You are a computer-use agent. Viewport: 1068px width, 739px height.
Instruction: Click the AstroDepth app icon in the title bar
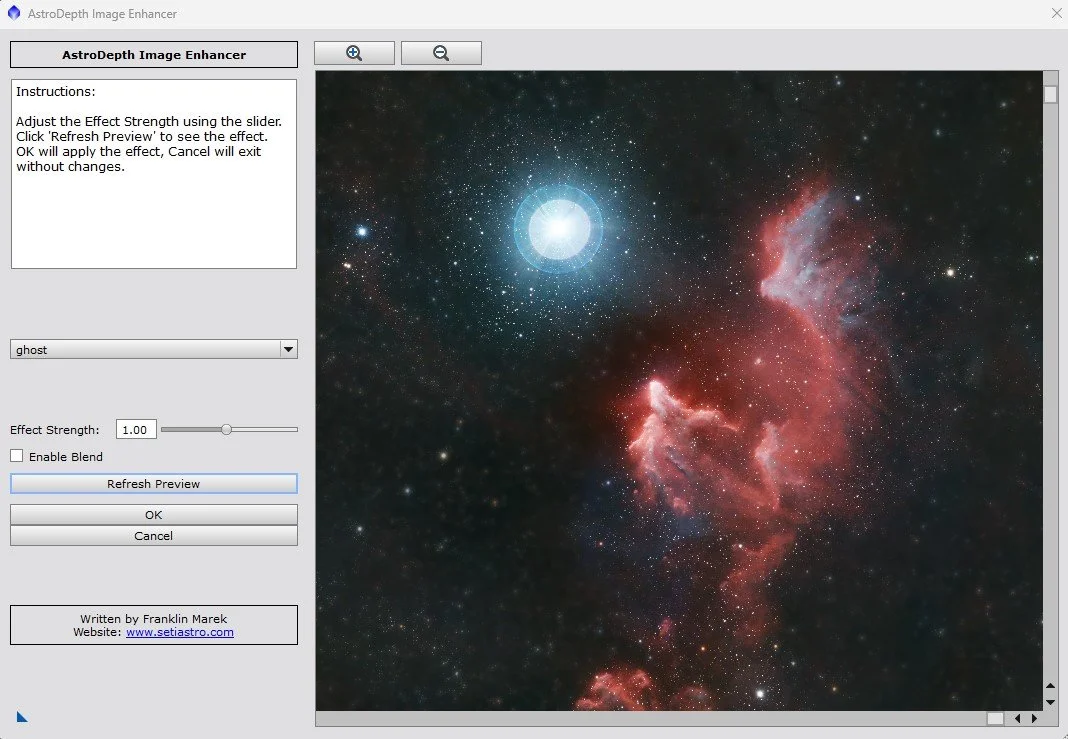tap(12, 13)
